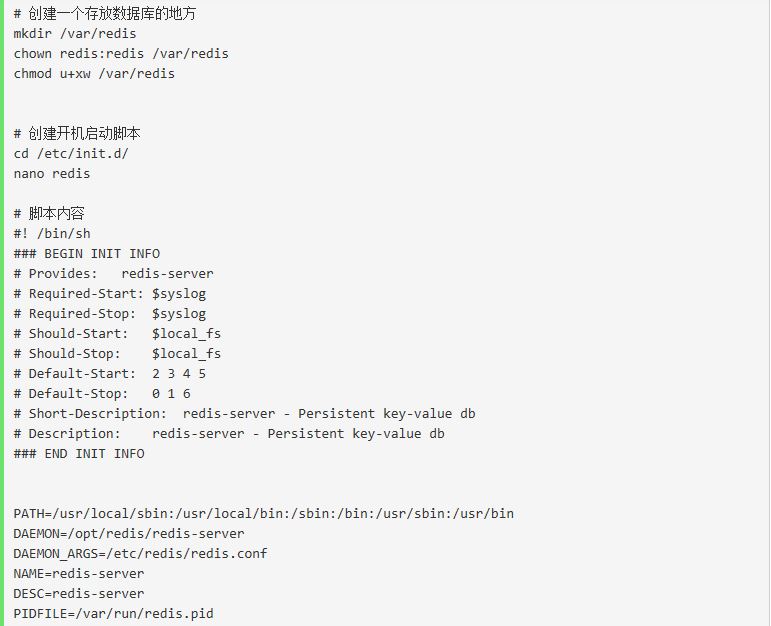771x626 pixels.
Task: Click the 'PIDFILE=/var/run/redis.pid' line
Action: 114,613
